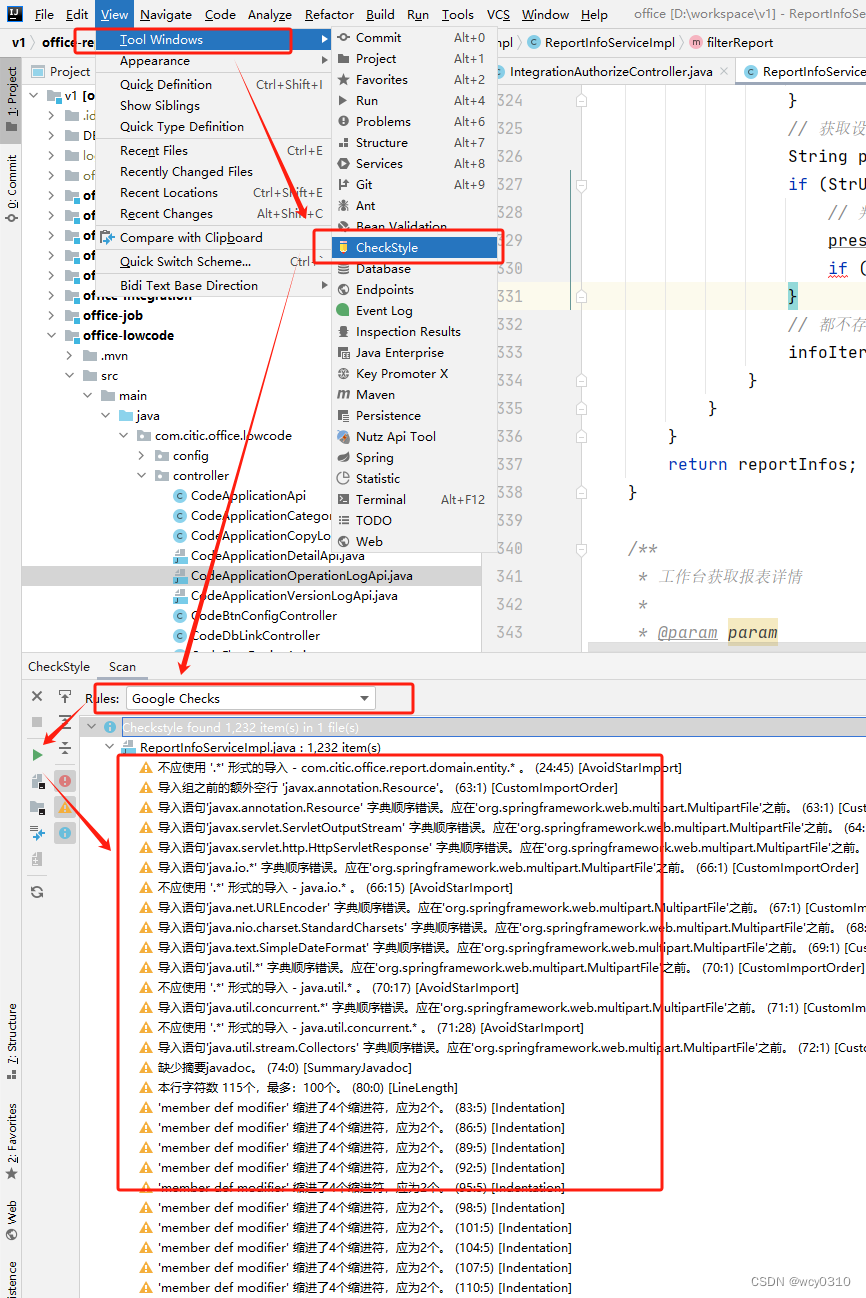Collapse 'Checkstyle found 1,232 item(s)' node
This screenshot has height=1298, width=866.
92,727
